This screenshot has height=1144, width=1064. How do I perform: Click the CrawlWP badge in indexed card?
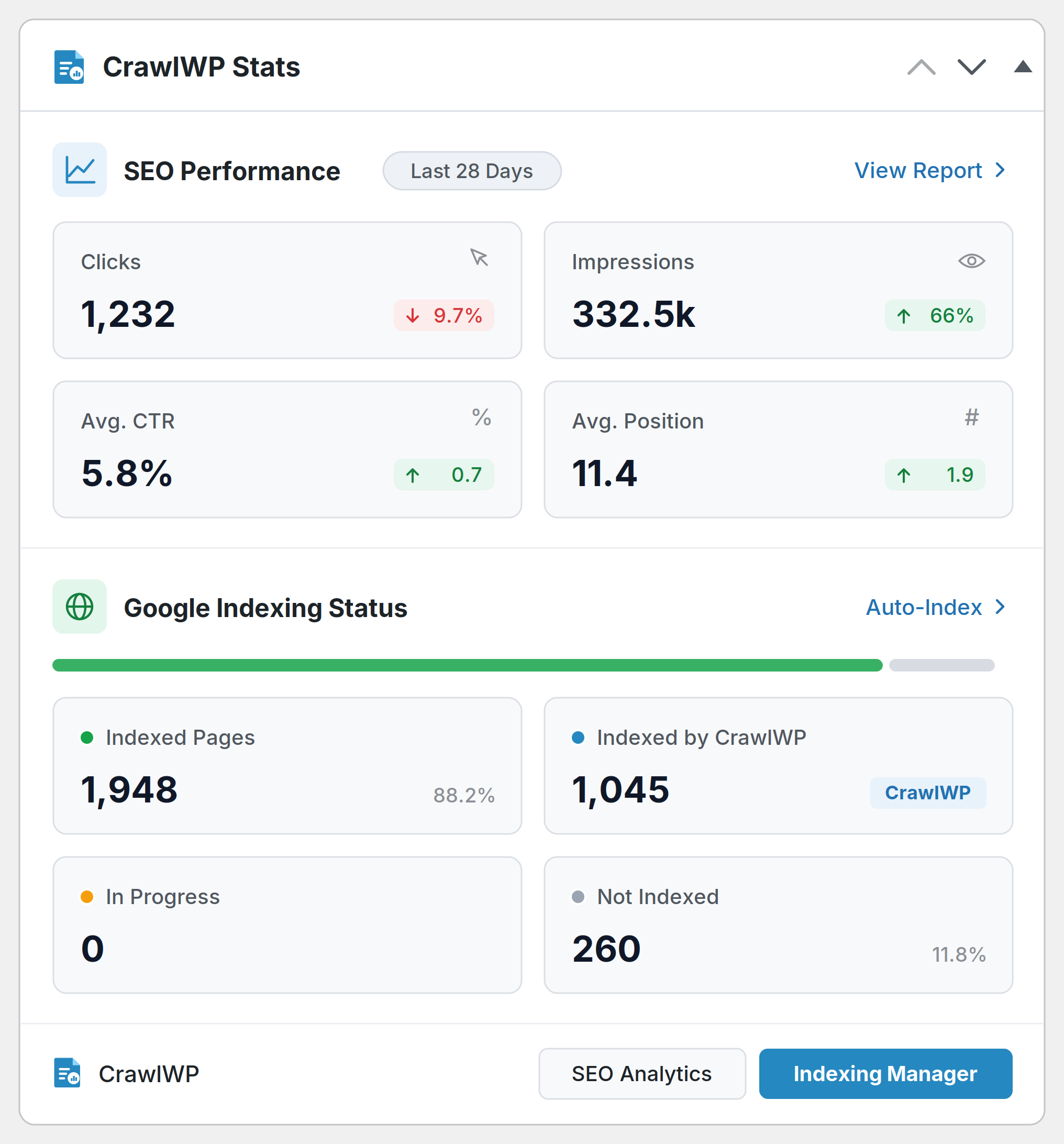point(928,793)
